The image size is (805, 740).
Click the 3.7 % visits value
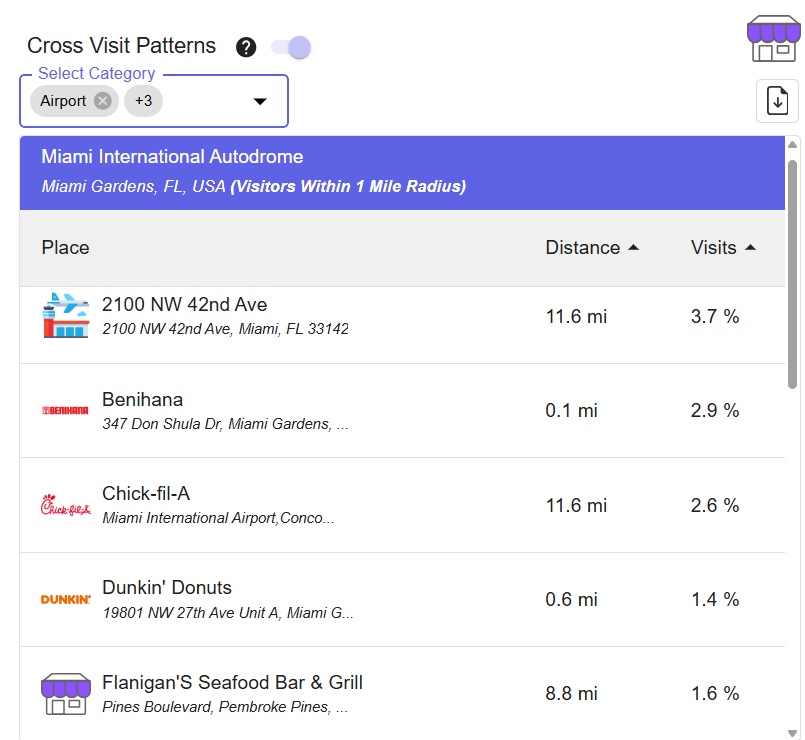(x=715, y=316)
